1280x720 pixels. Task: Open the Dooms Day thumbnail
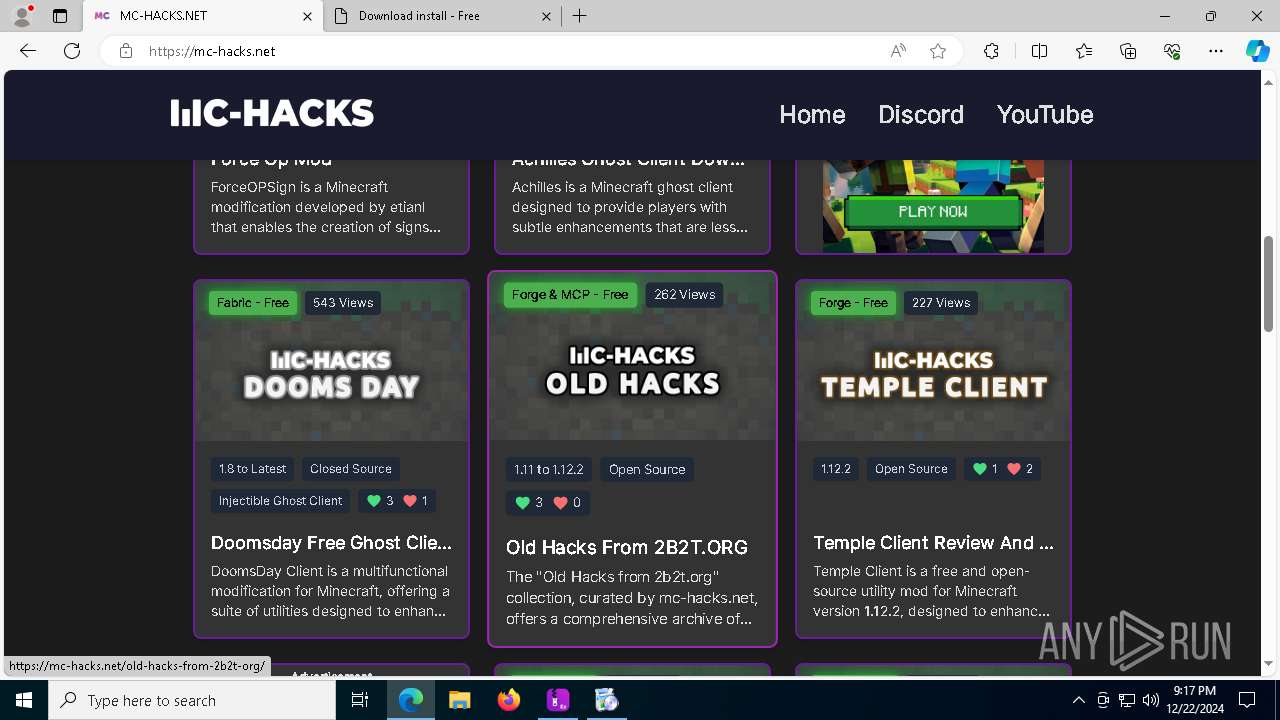coord(331,361)
